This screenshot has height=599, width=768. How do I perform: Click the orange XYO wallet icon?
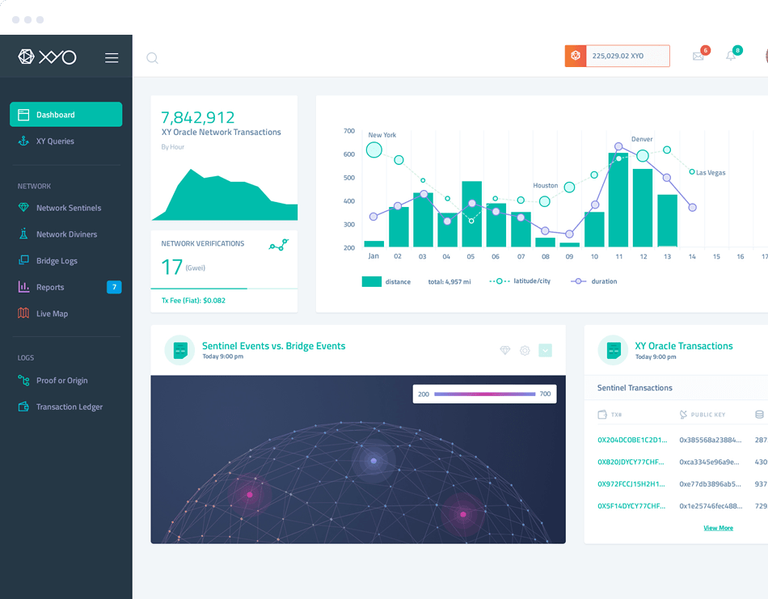pos(576,56)
